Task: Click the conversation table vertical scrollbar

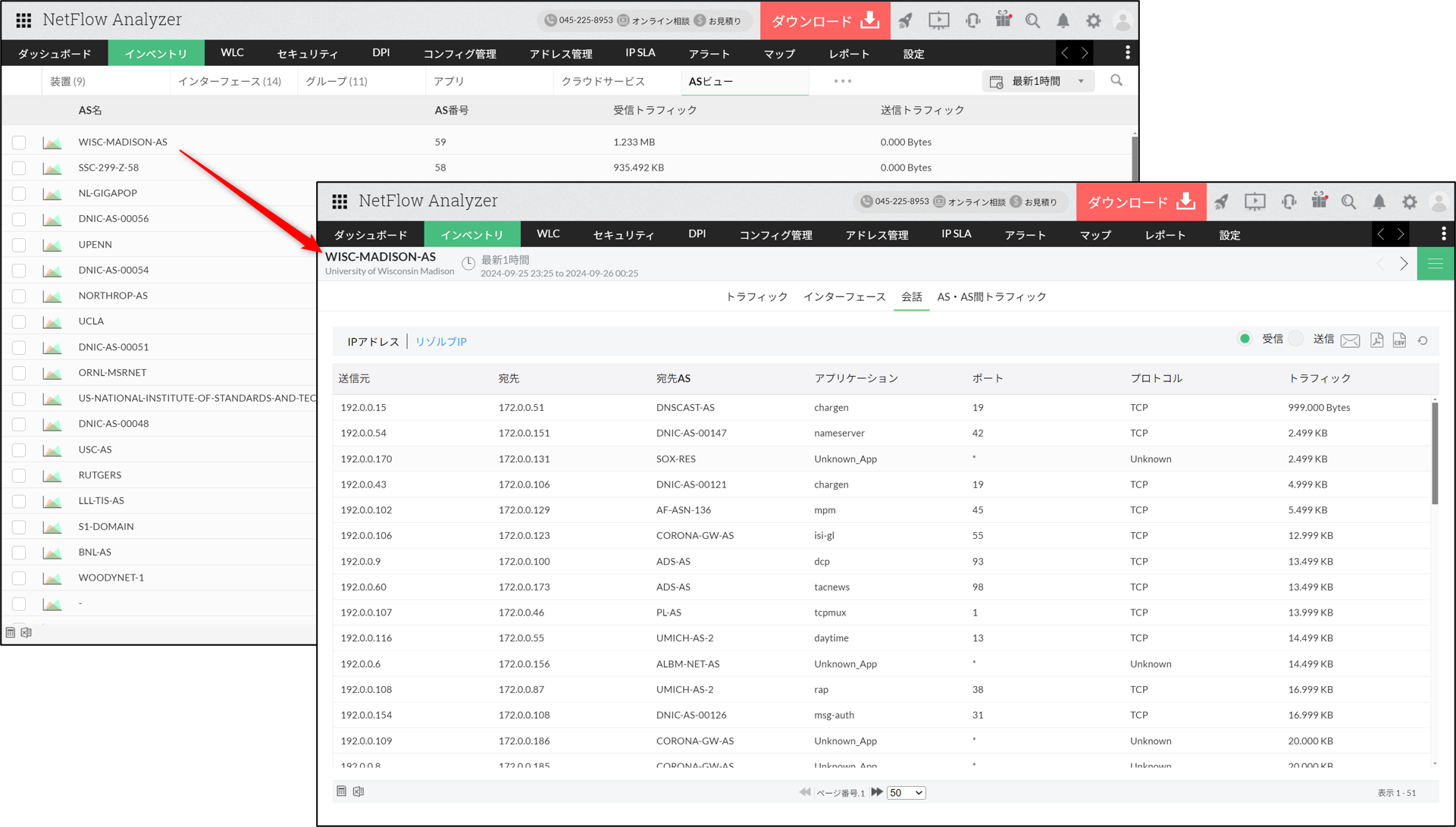Action: point(1434,455)
